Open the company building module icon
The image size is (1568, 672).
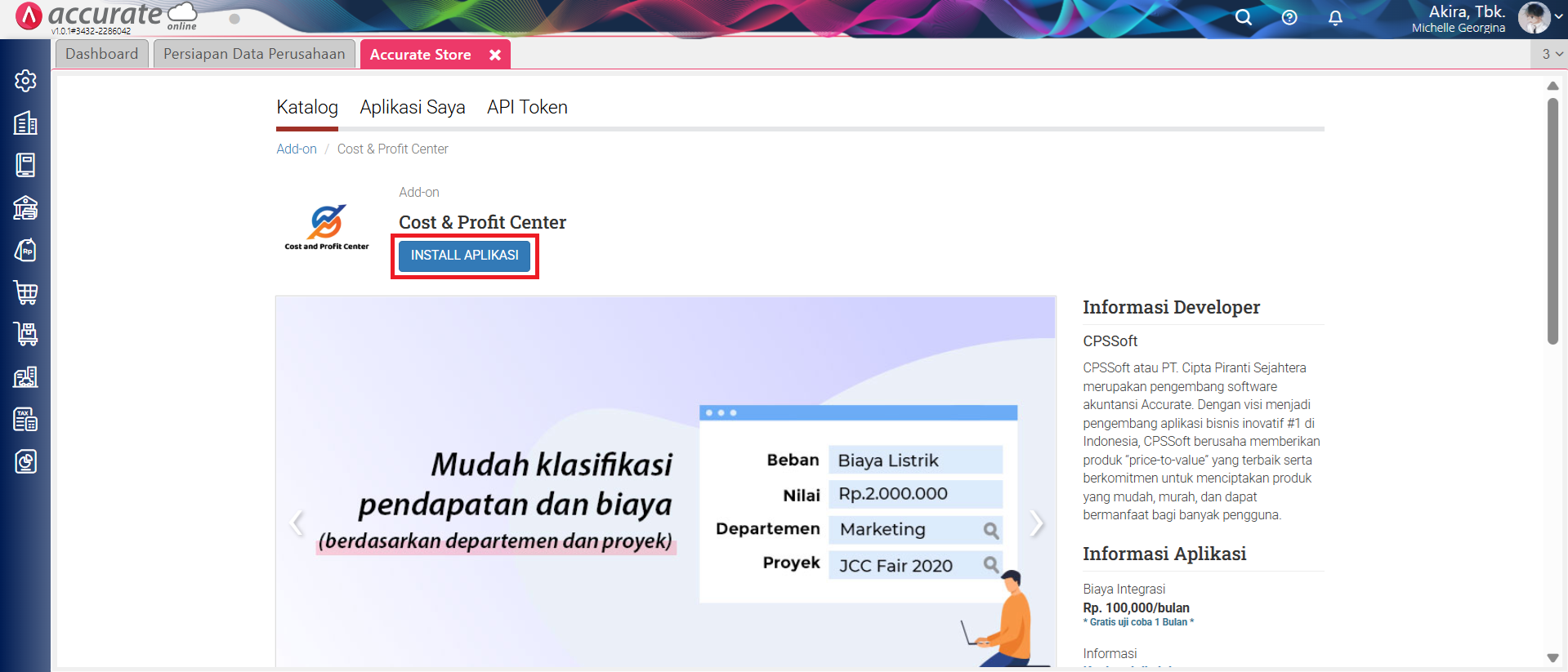(x=25, y=123)
